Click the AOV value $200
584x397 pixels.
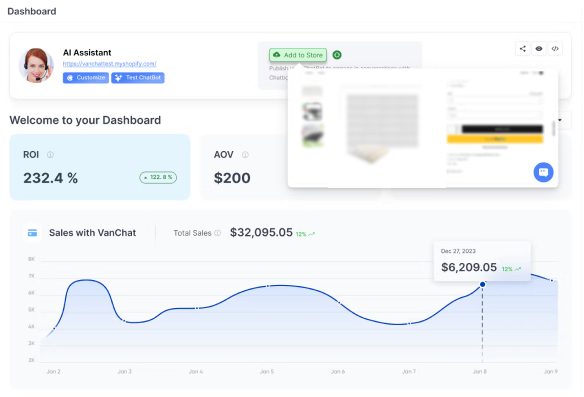pyautogui.click(x=232, y=178)
